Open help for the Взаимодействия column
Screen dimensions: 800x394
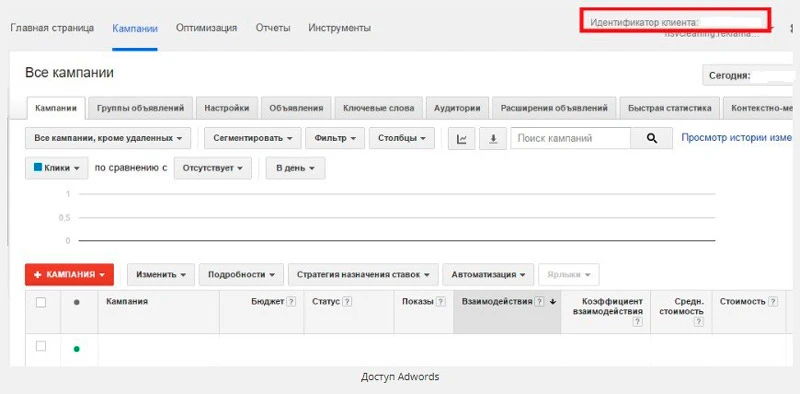tap(539, 302)
